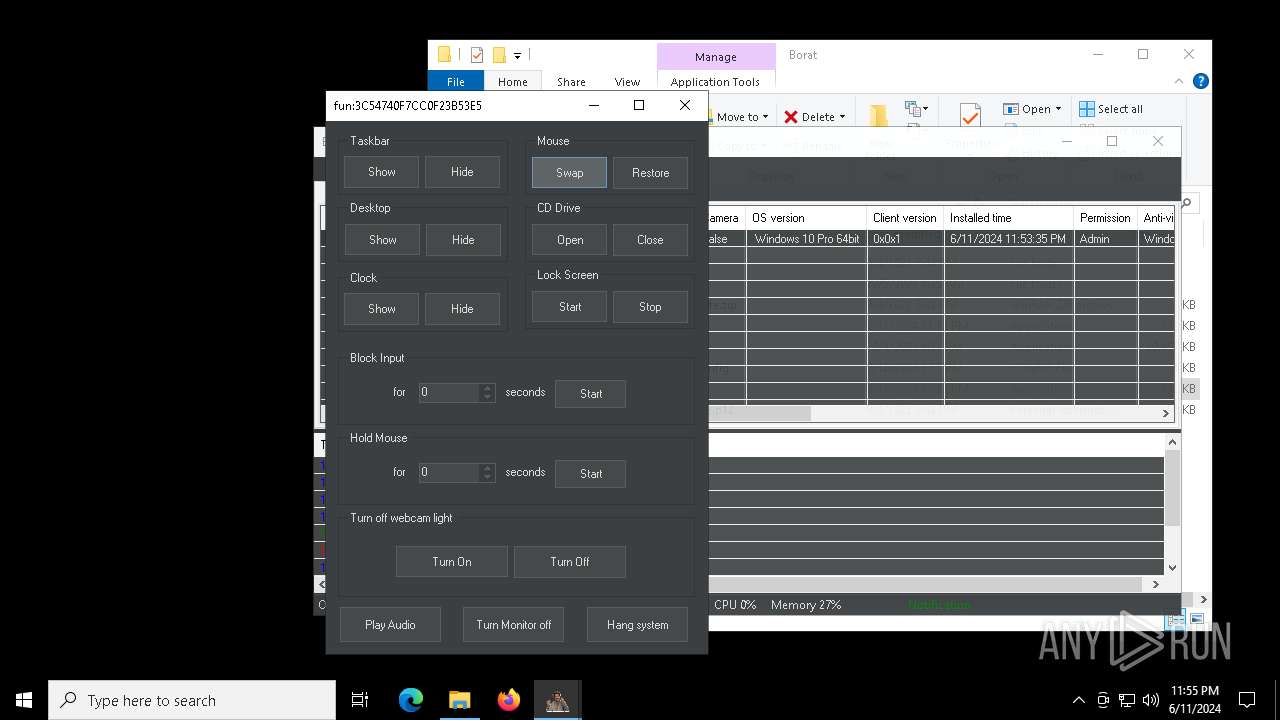The width and height of the screenshot is (1280, 720).
Task: Click the Block Input seconds field
Action: 448,392
